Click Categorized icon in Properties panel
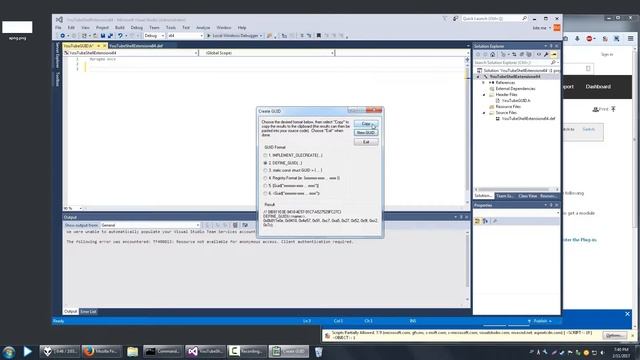Viewport: 640px width, 360px height. point(478,221)
